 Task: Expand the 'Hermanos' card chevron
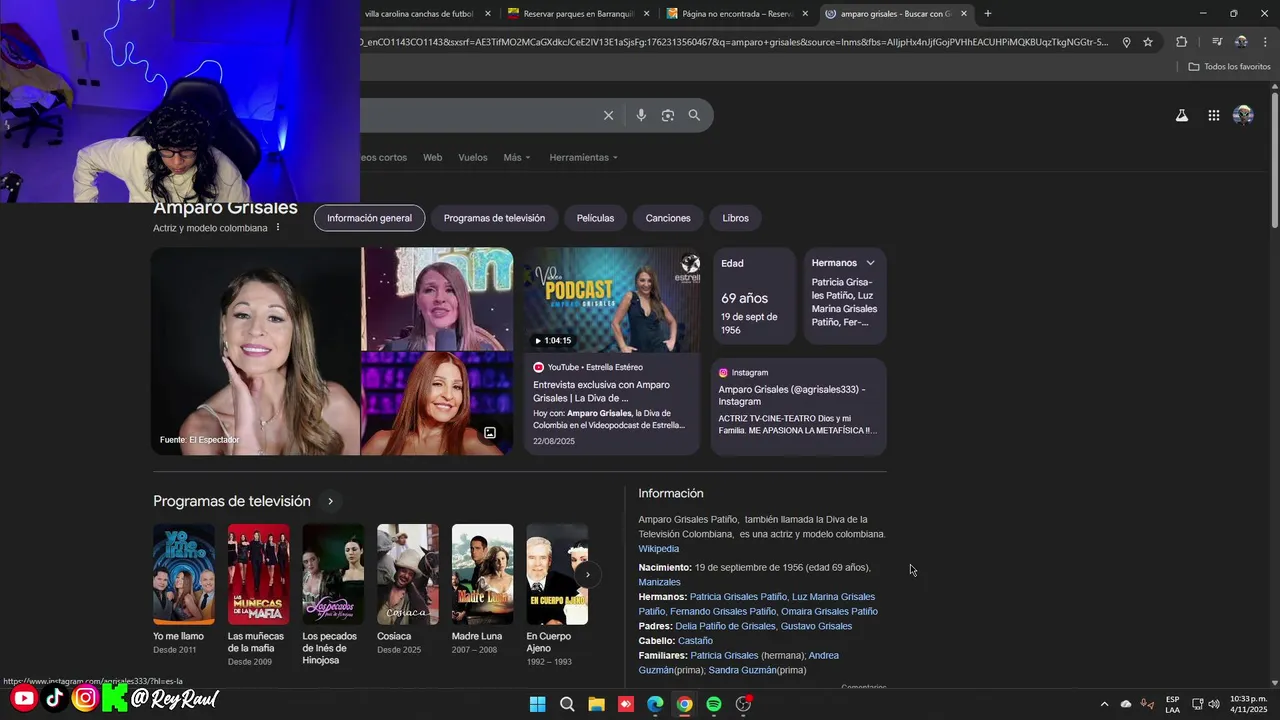[870, 263]
